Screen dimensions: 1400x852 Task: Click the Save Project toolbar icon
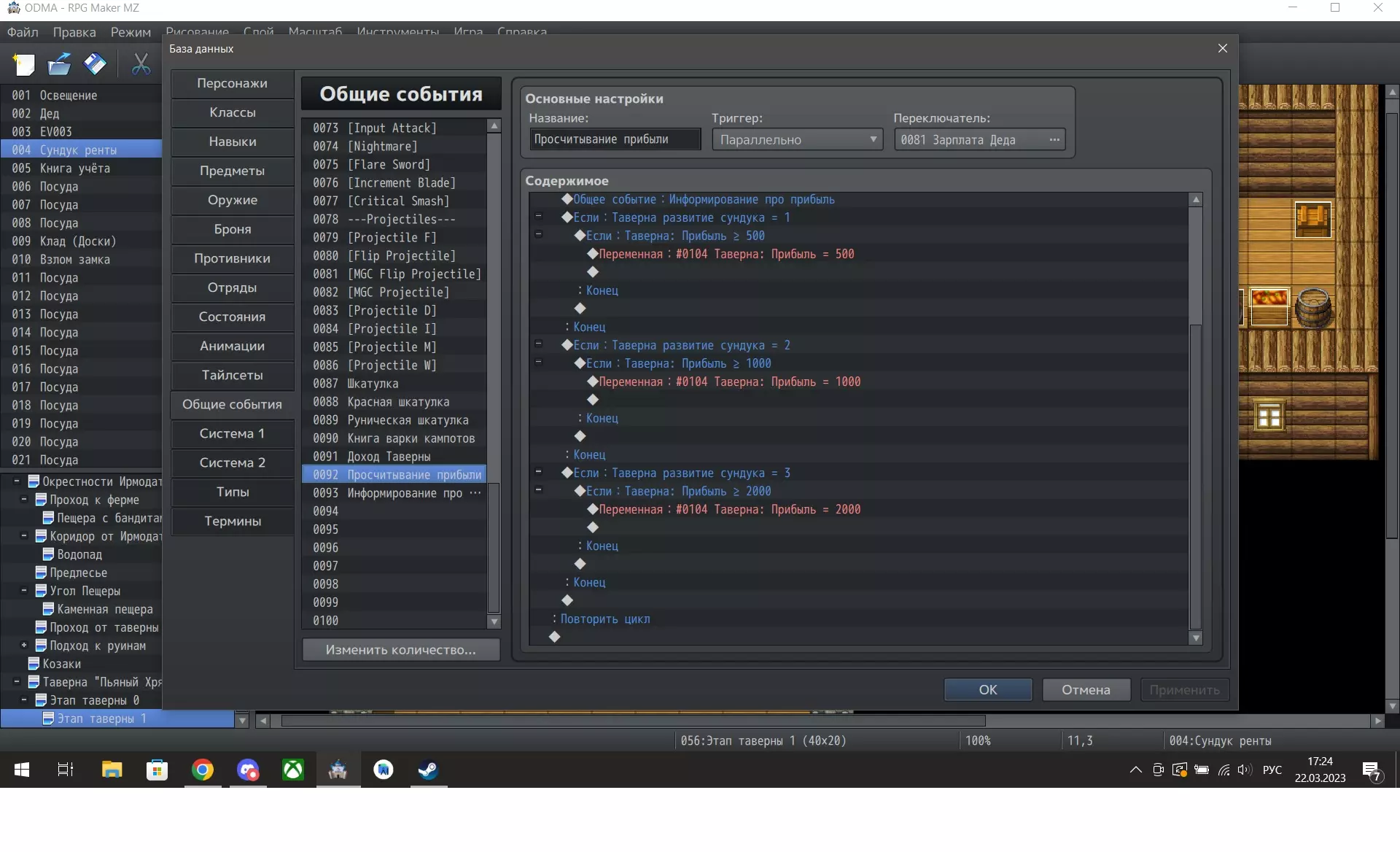(x=95, y=64)
